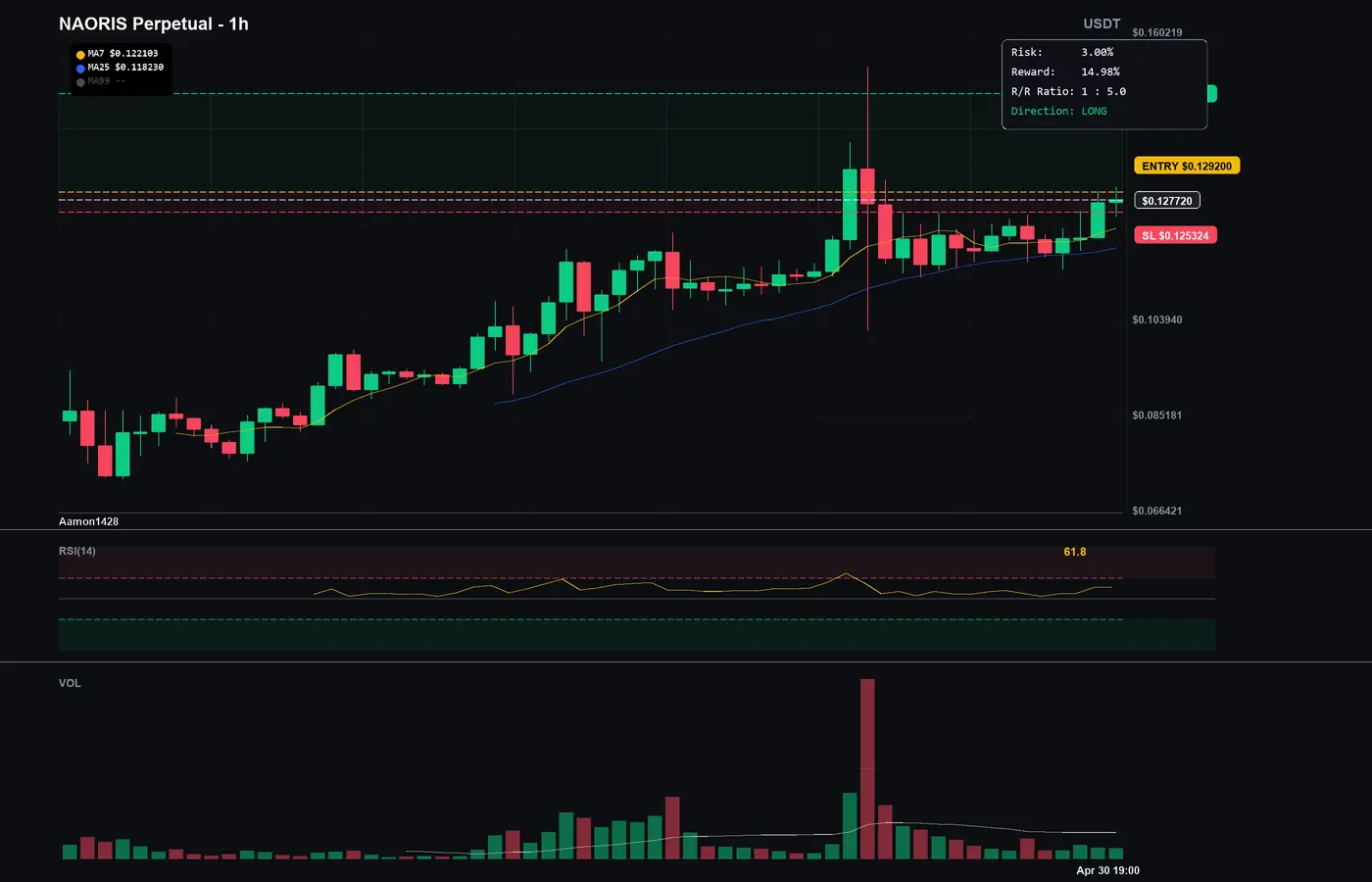The width and height of the screenshot is (1372, 882).
Task: Click the $0.103940 price axis label
Action: click(1157, 319)
